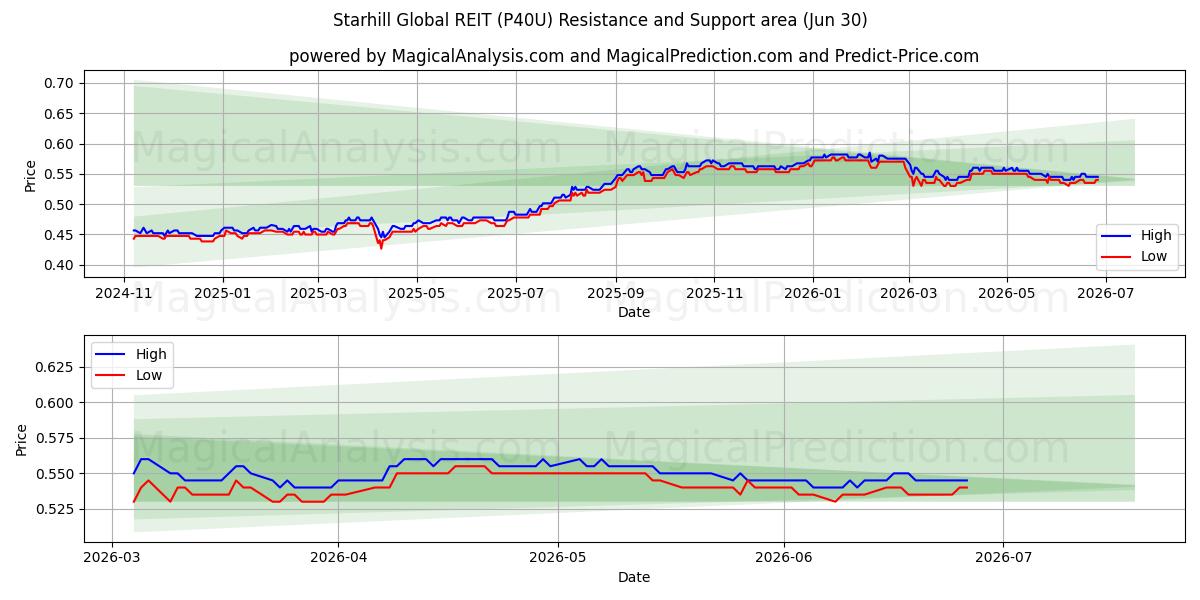Click the 2024-11 date tick label
The width and height of the screenshot is (1200, 600).
coord(123,293)
